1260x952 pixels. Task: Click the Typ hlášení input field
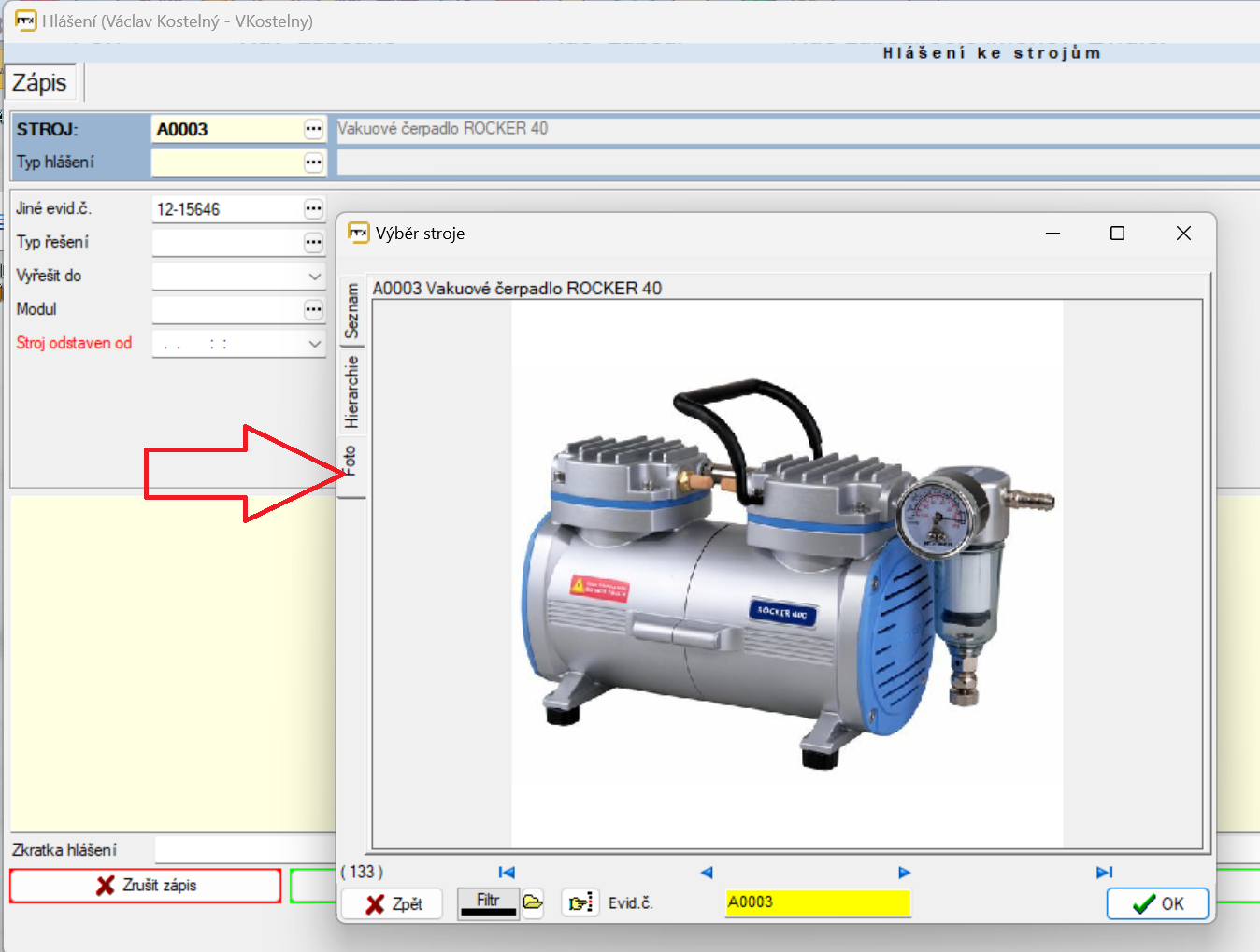227,163
